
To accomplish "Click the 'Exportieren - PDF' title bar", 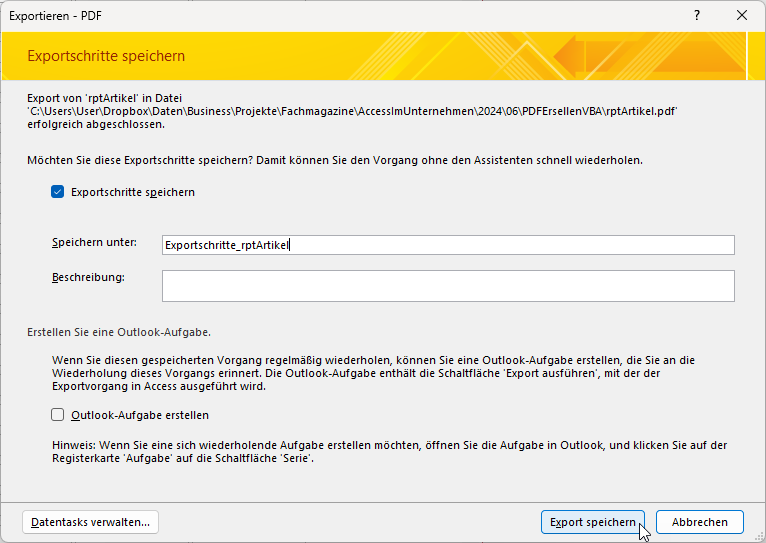I will tap(300, 16).
